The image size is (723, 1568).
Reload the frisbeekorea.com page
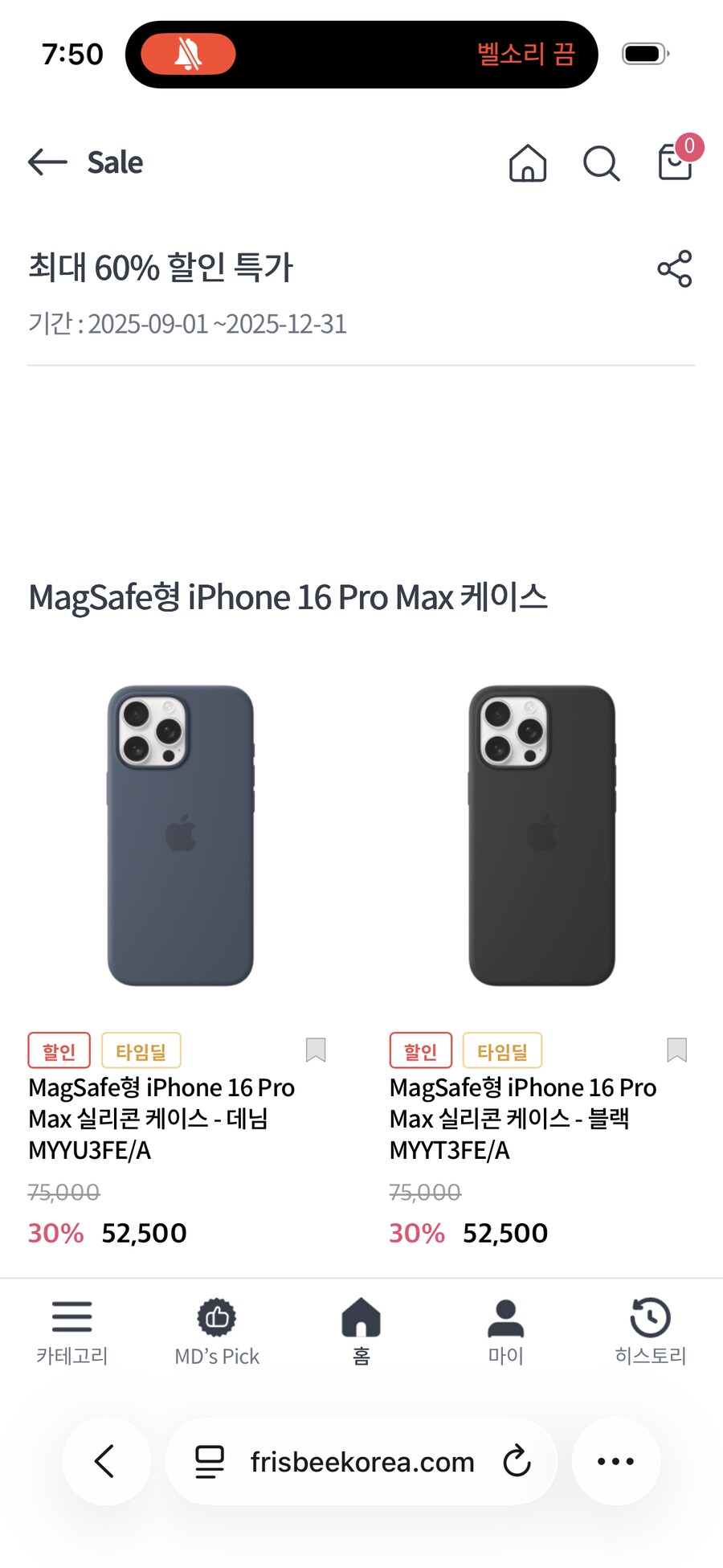tap(517, 1461)
